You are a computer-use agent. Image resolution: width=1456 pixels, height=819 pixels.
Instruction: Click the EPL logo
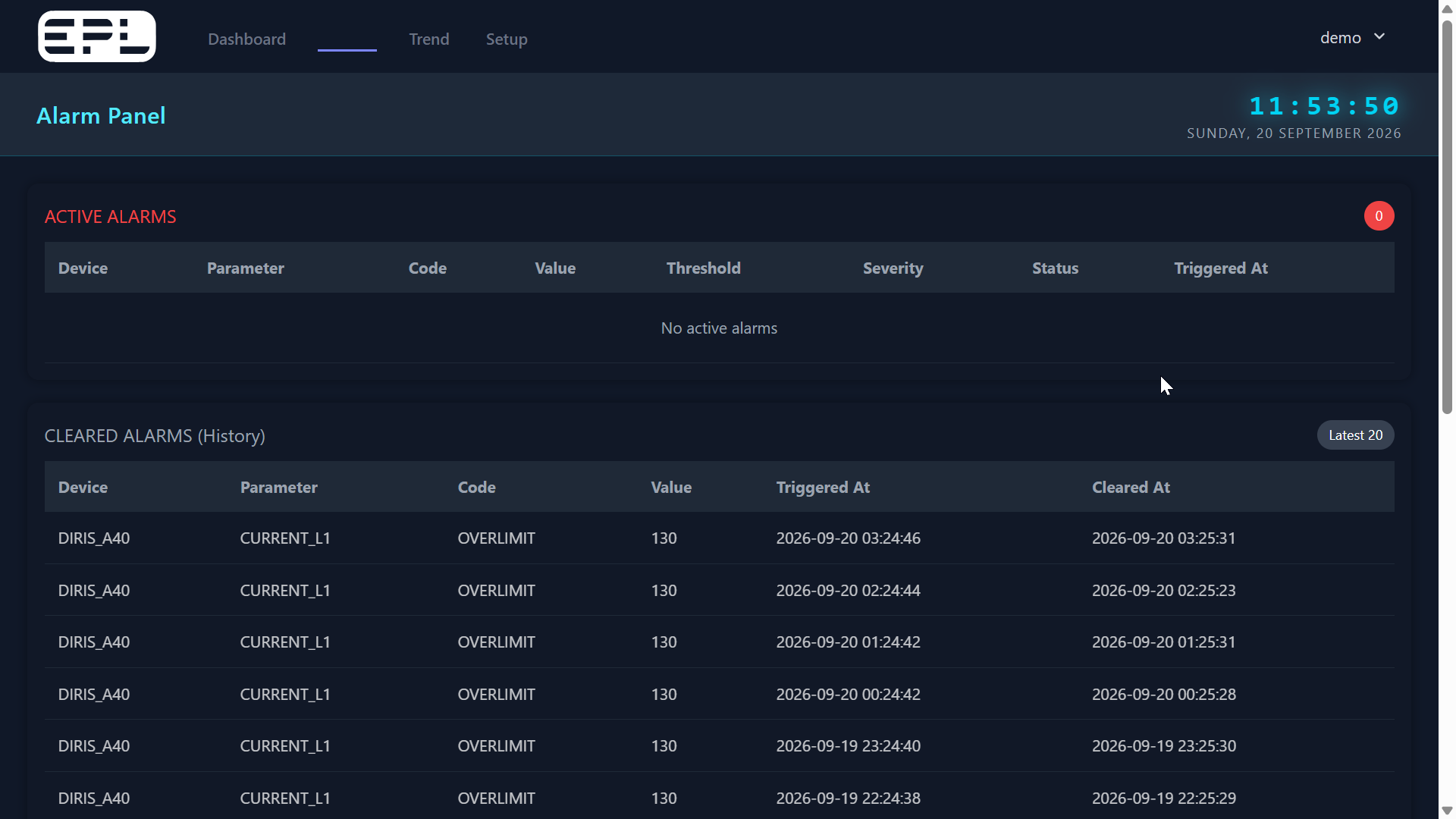coord(97,36)
